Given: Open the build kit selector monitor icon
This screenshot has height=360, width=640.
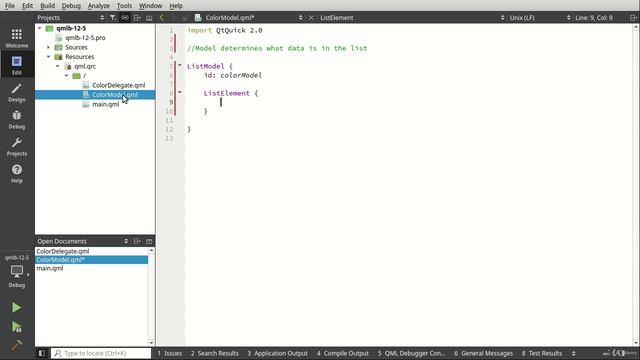Looking at the screenshot, I should pyautogui.click(x=17, y=271).
